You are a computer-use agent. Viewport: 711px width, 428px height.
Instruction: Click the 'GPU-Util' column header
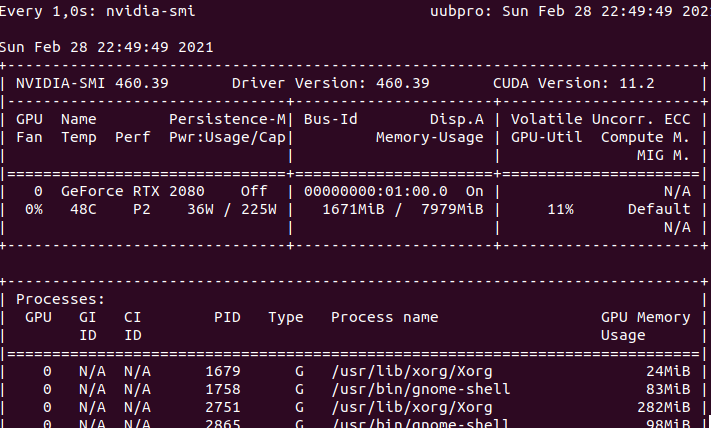point(546,137)
